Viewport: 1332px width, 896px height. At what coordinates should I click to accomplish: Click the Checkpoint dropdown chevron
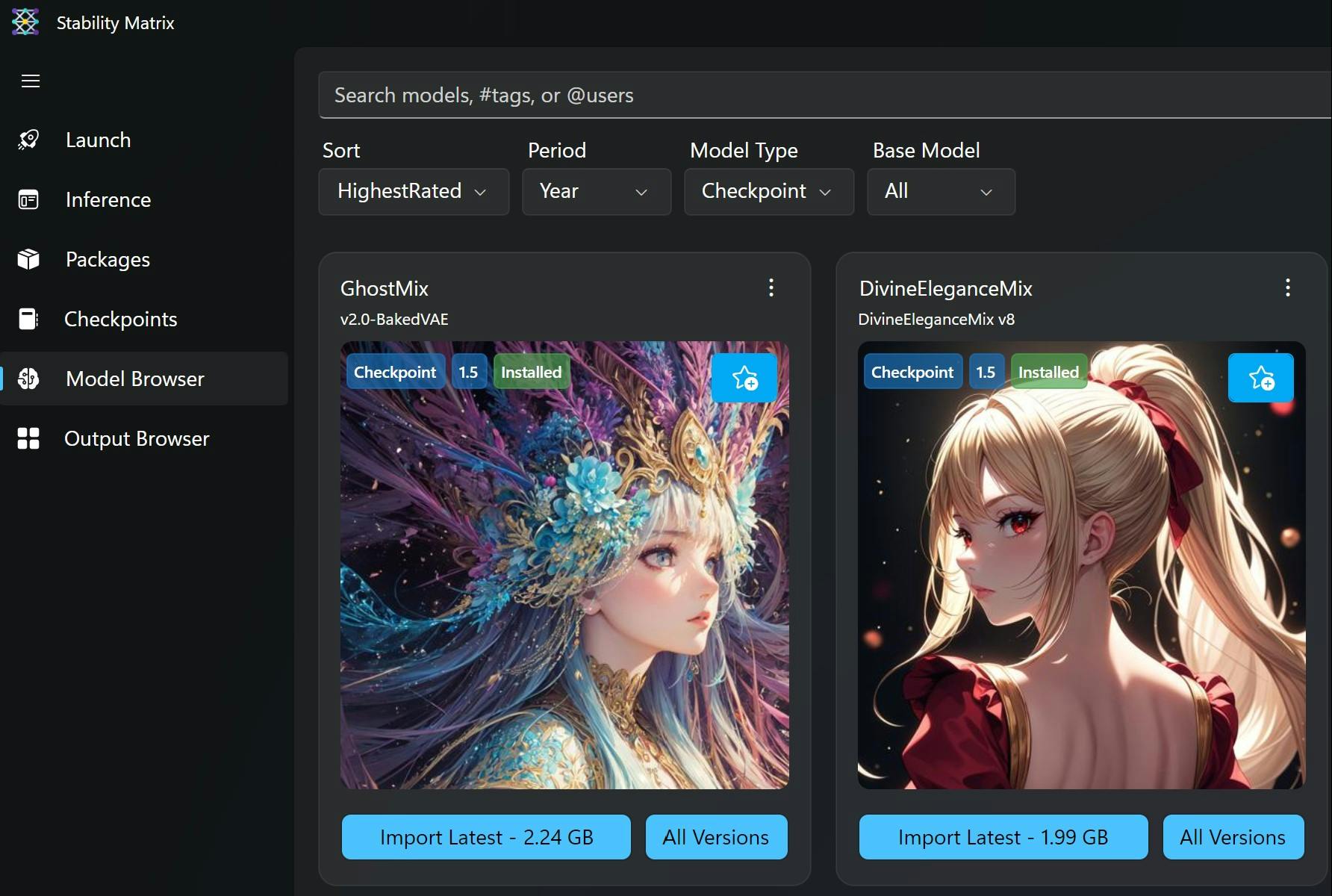(825, 193)
